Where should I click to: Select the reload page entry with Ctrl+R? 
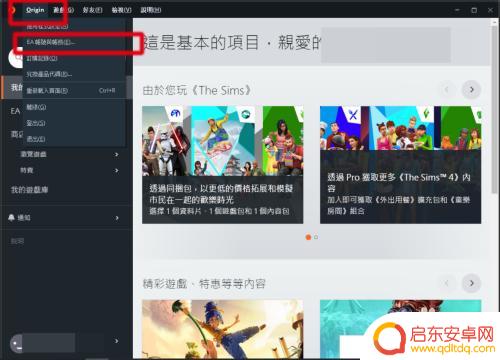[x=74, y=91]
